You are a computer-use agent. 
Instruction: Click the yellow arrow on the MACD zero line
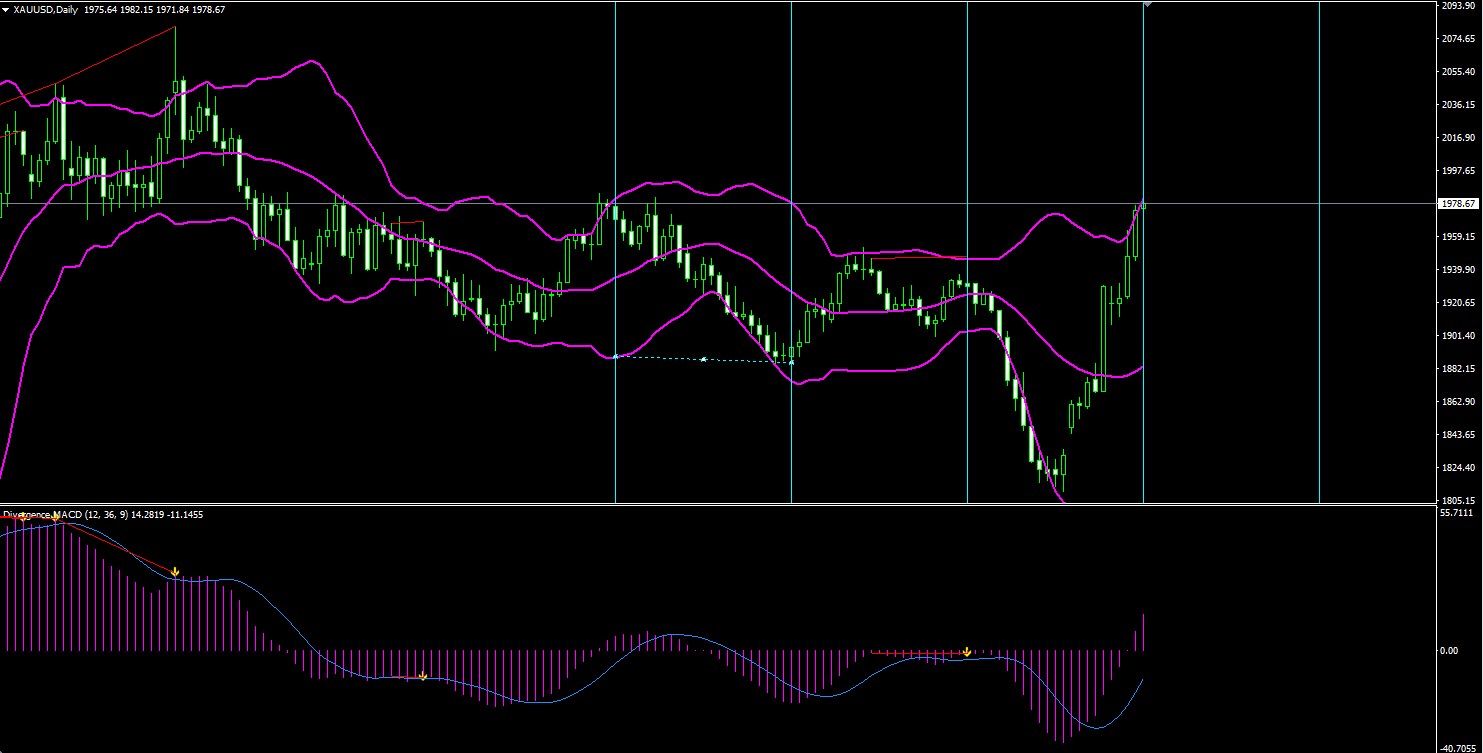(x=967, y=652)
